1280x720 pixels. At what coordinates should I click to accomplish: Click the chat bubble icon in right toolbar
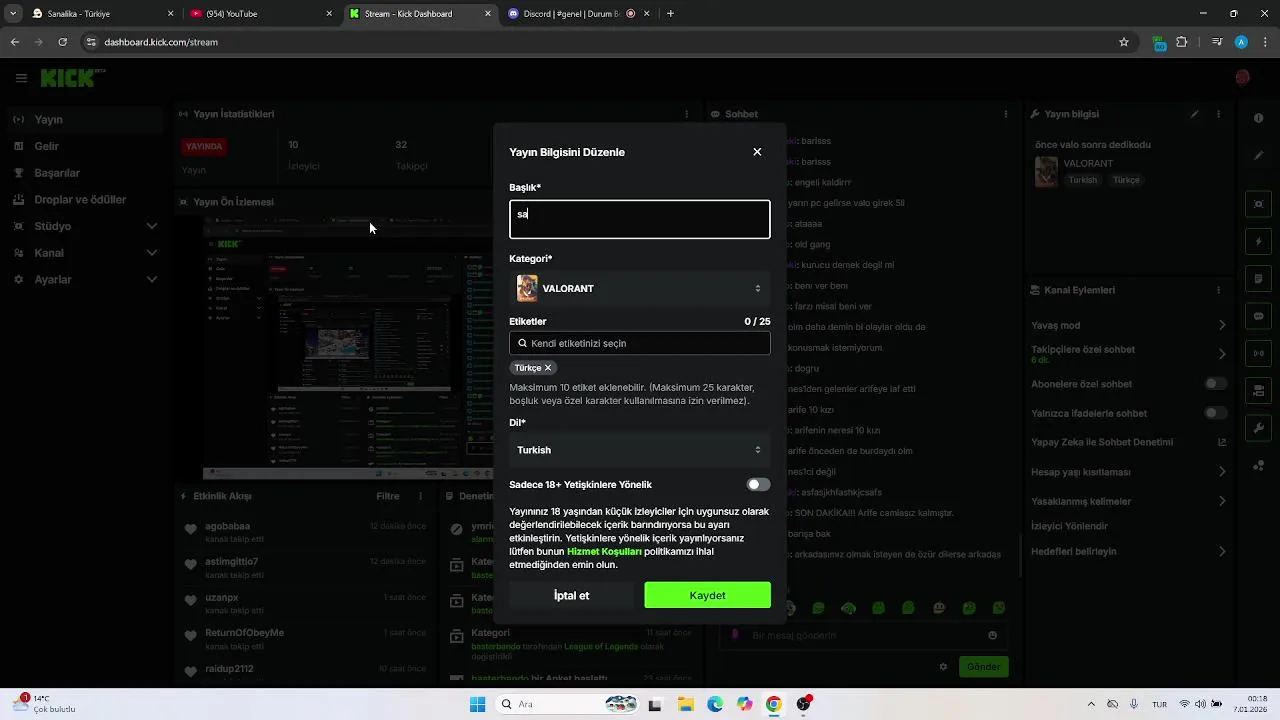[x=1258, y=316]
